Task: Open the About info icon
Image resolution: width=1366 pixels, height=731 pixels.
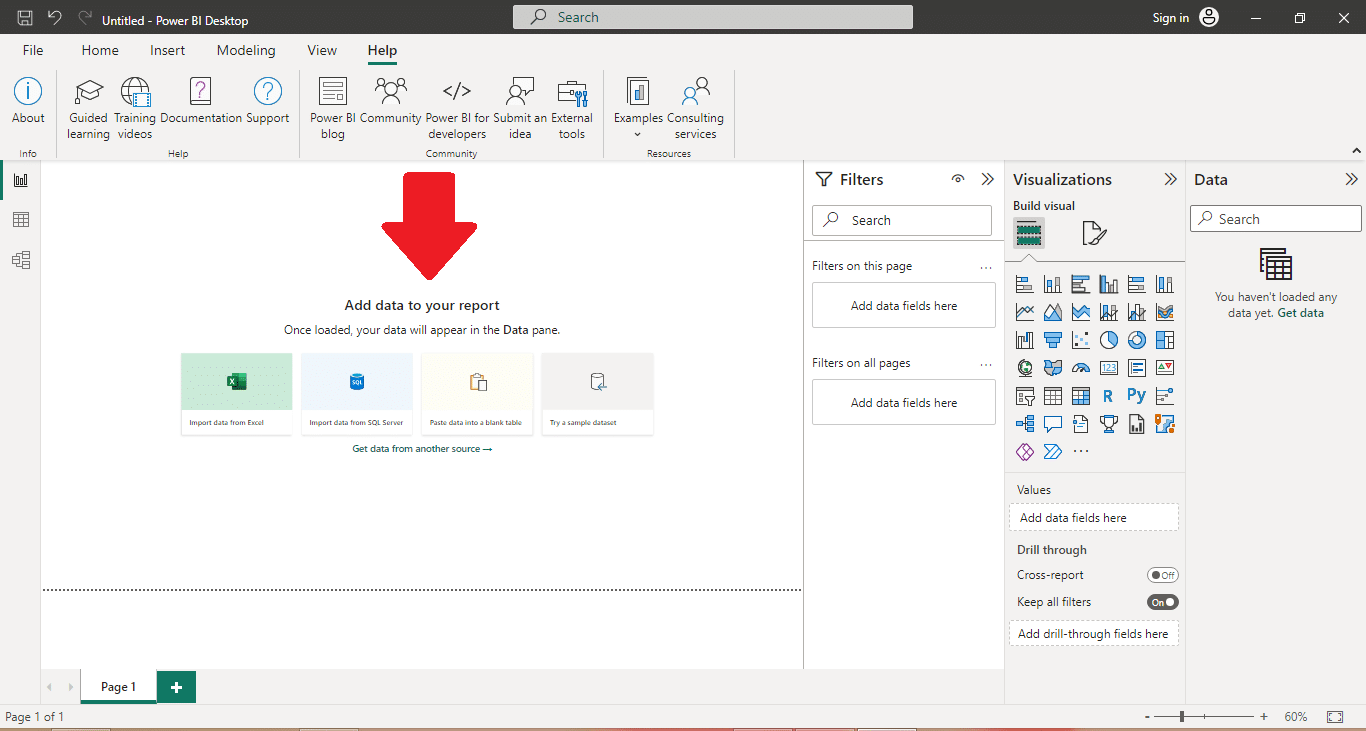Action: [x=28, y=101]
